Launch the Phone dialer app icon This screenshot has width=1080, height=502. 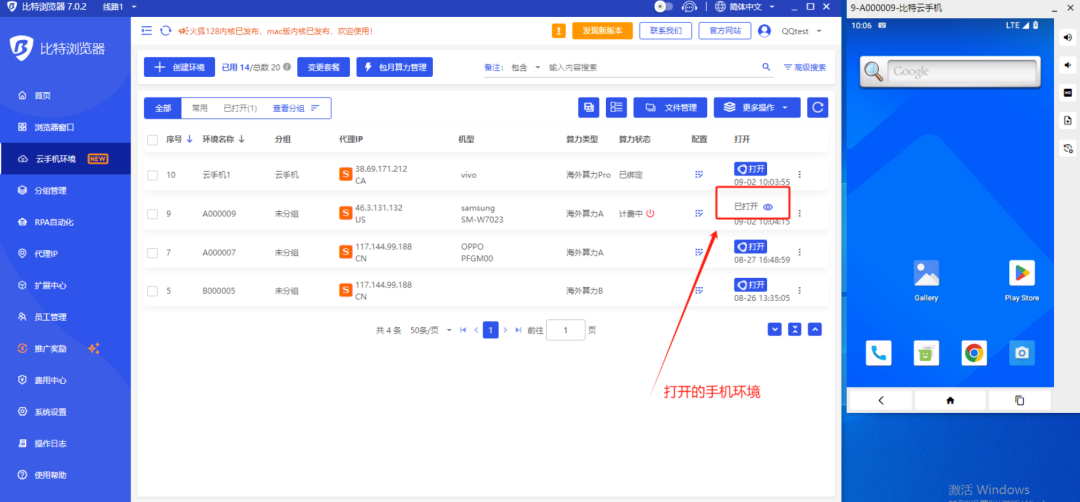coord(878,353)
